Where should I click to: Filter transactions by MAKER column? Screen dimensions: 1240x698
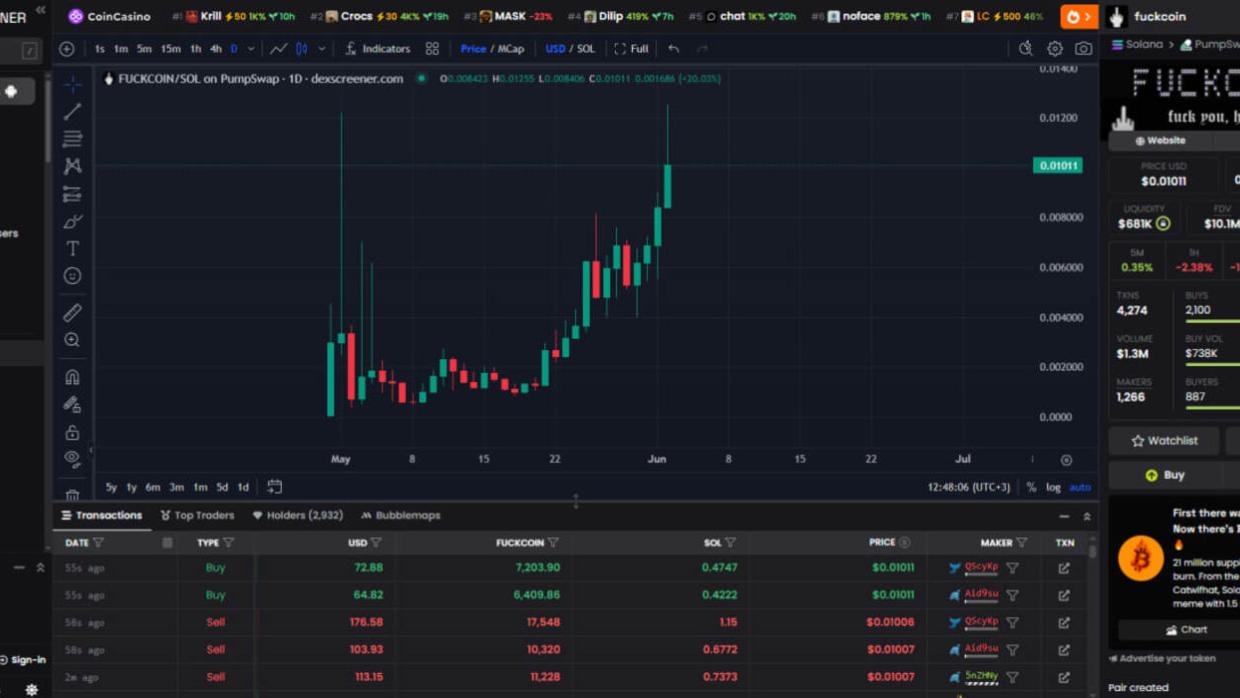pyautogui.click(x=1021, y=543)
